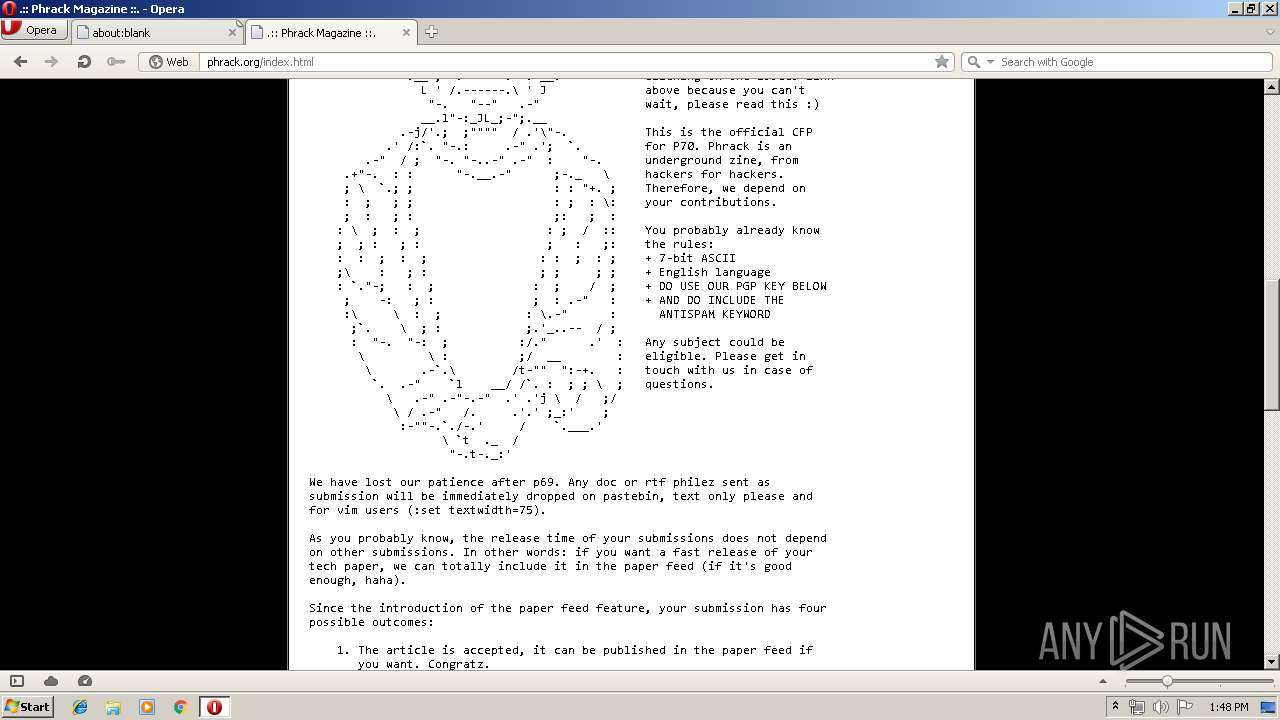This screenshot has width=1280, height=720.
Task: Select Opera taskbar button
Action: click(214, 707)
